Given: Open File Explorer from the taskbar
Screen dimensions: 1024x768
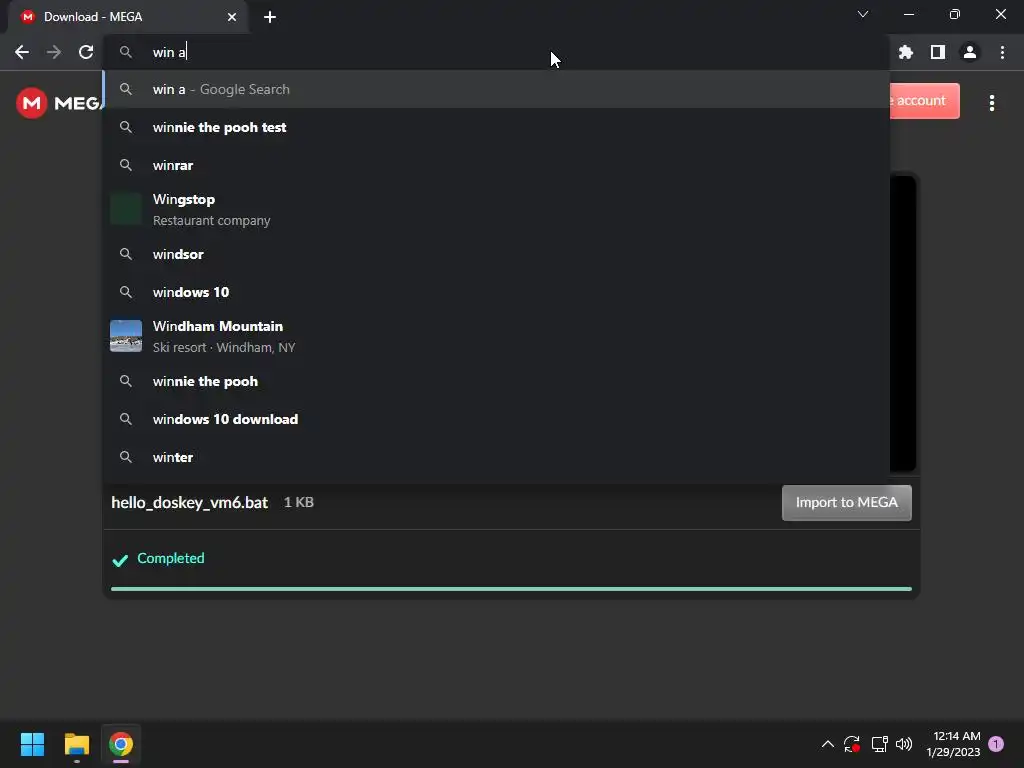Looking at the screenshot, I should (76, 744).
